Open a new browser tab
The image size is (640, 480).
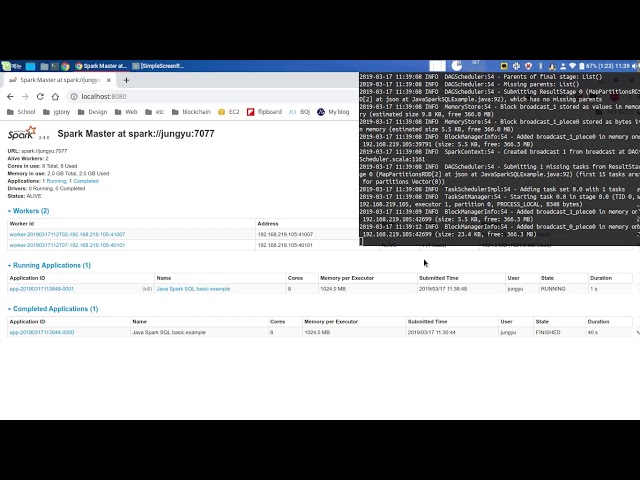(126, 80)
